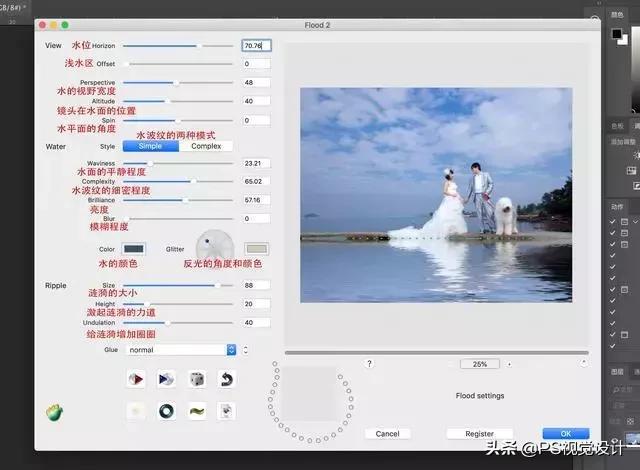Select Simple water style

point(151,146)
